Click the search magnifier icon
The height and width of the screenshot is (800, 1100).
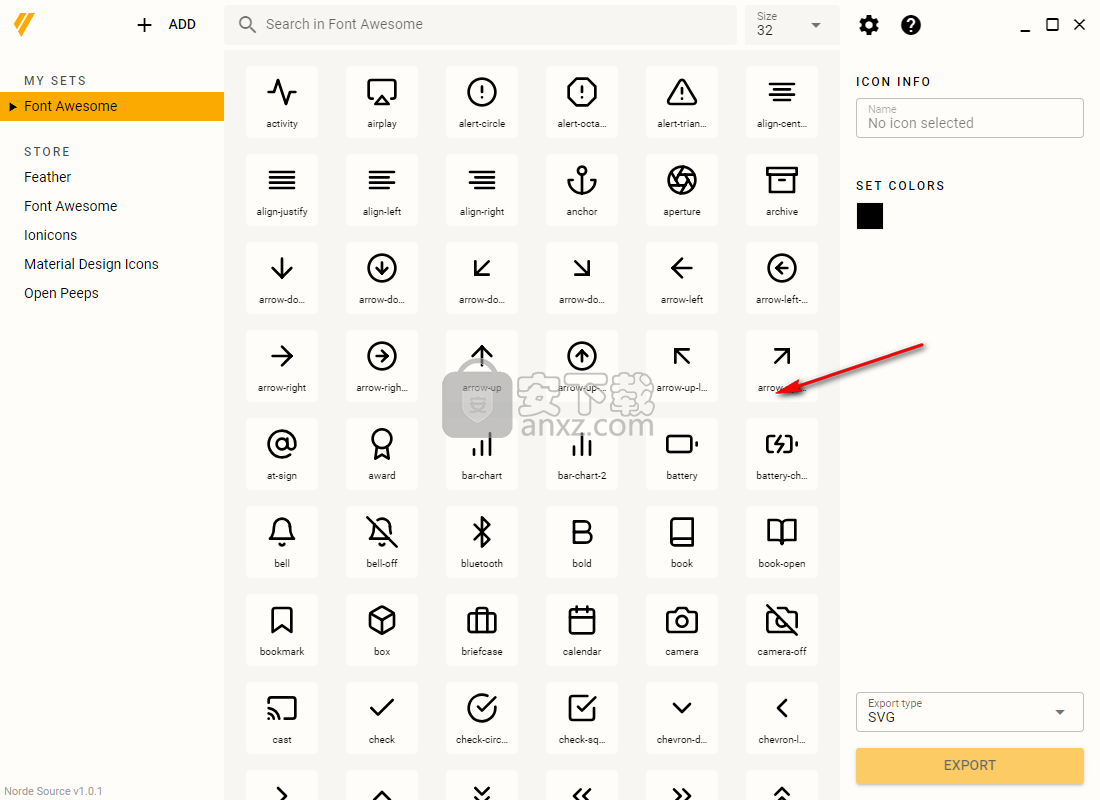pos(247,25)
